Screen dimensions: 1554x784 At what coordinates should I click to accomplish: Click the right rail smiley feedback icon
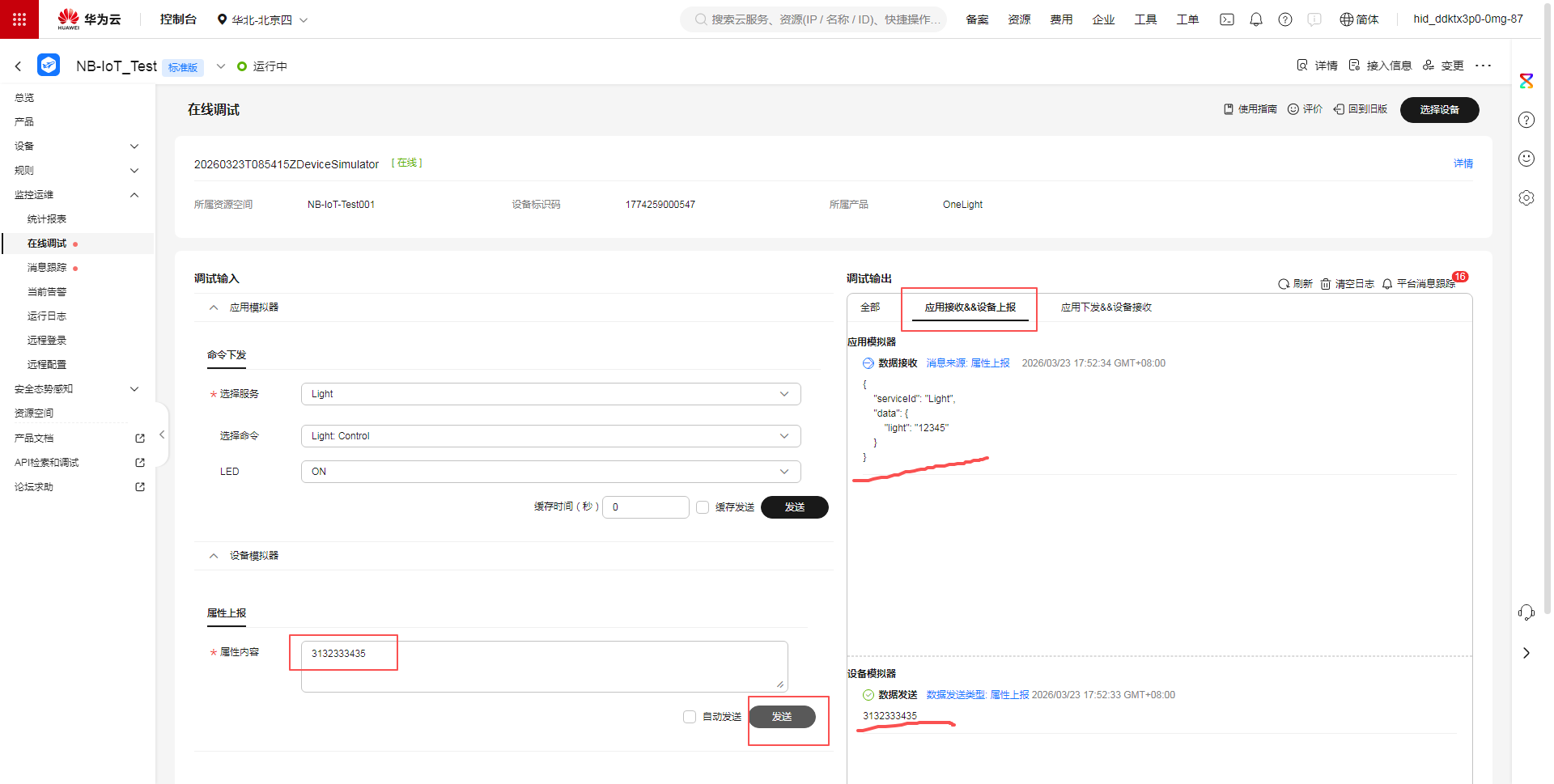(1526, 159)
